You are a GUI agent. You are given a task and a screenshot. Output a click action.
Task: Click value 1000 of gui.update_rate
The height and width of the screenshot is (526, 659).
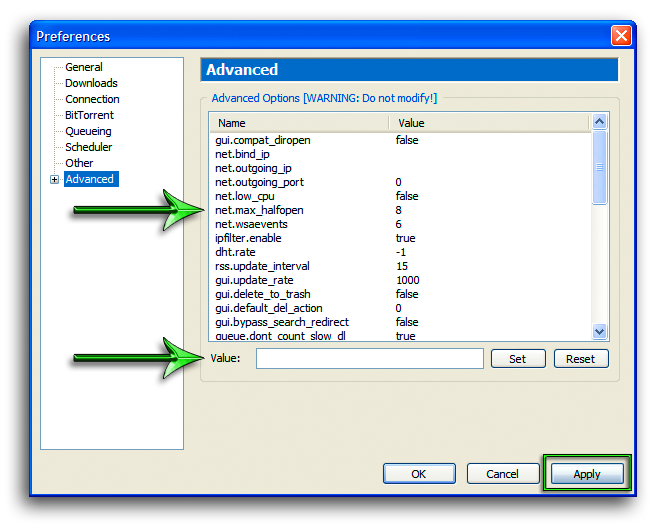pyautogui.click(x=408, y=280)
